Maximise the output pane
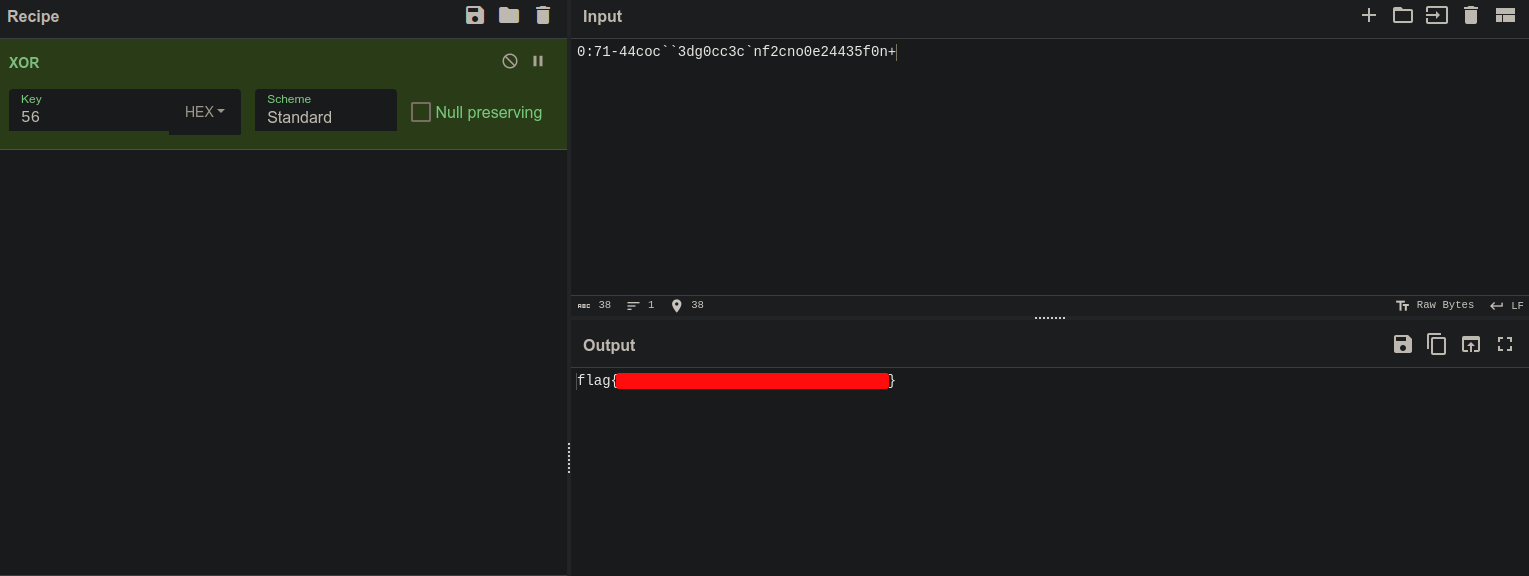 1505,344
